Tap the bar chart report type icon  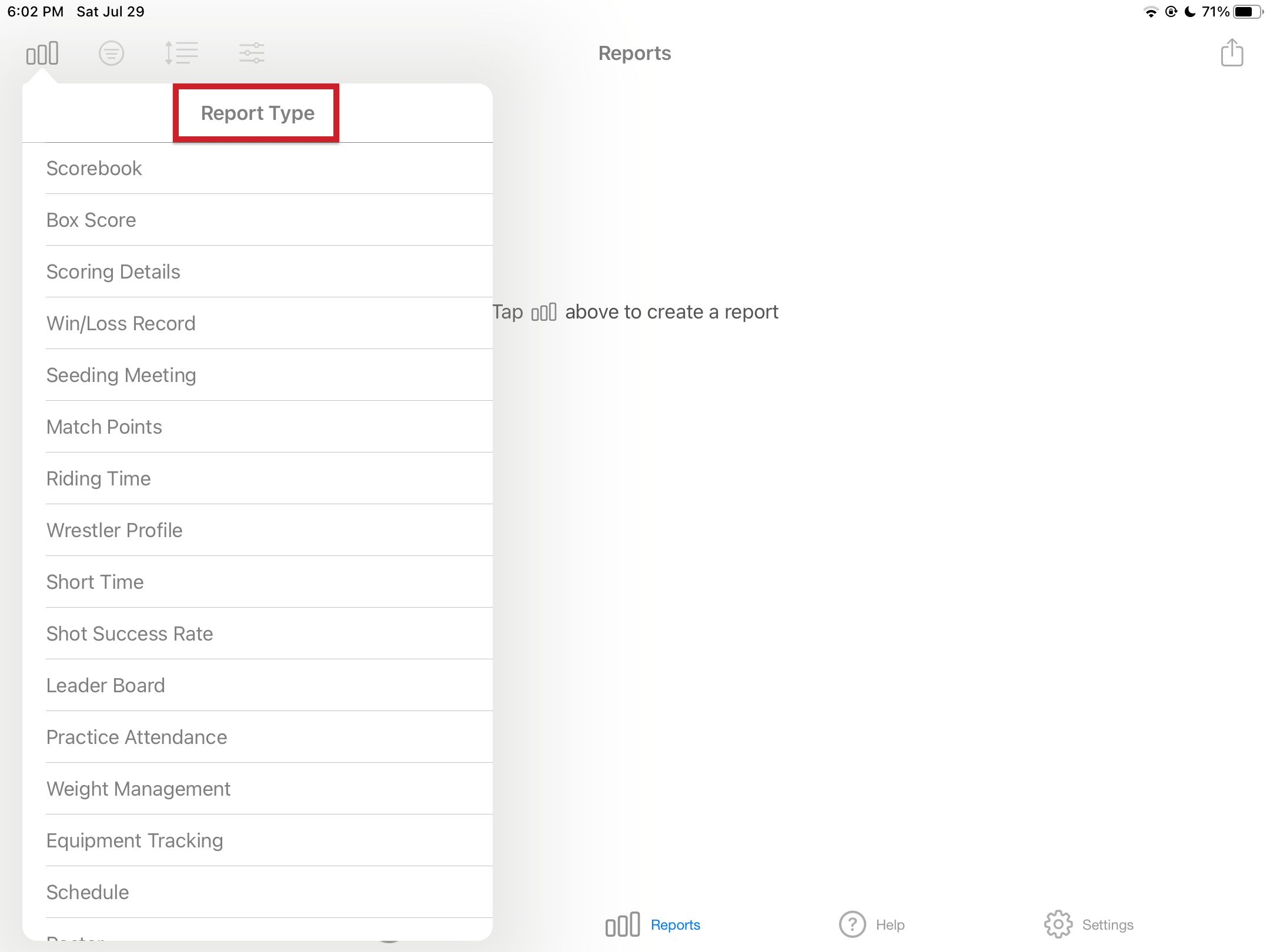tap(42, 53)
